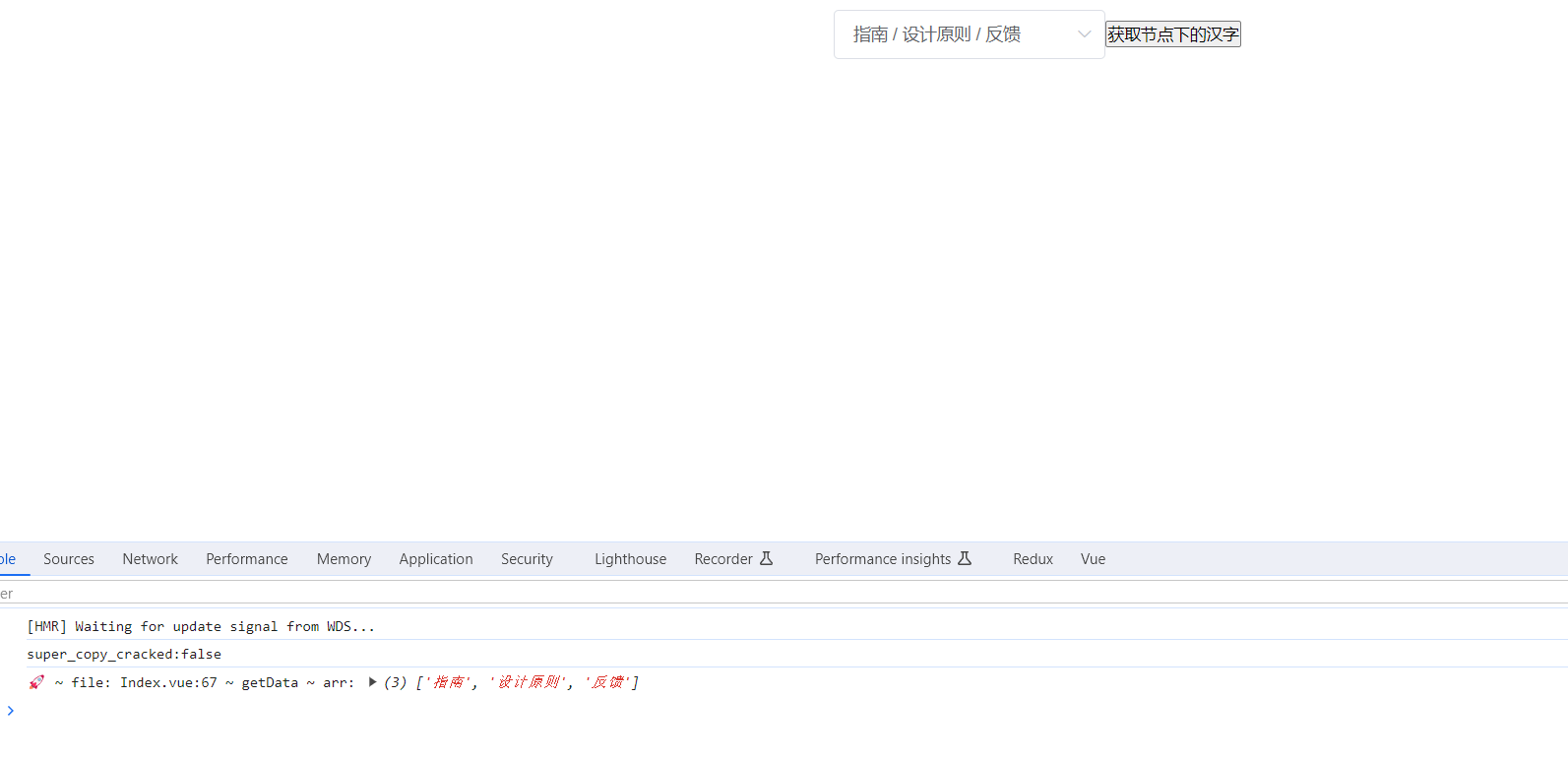
Task: Open the Performance tab
Action: pos(247,559)
